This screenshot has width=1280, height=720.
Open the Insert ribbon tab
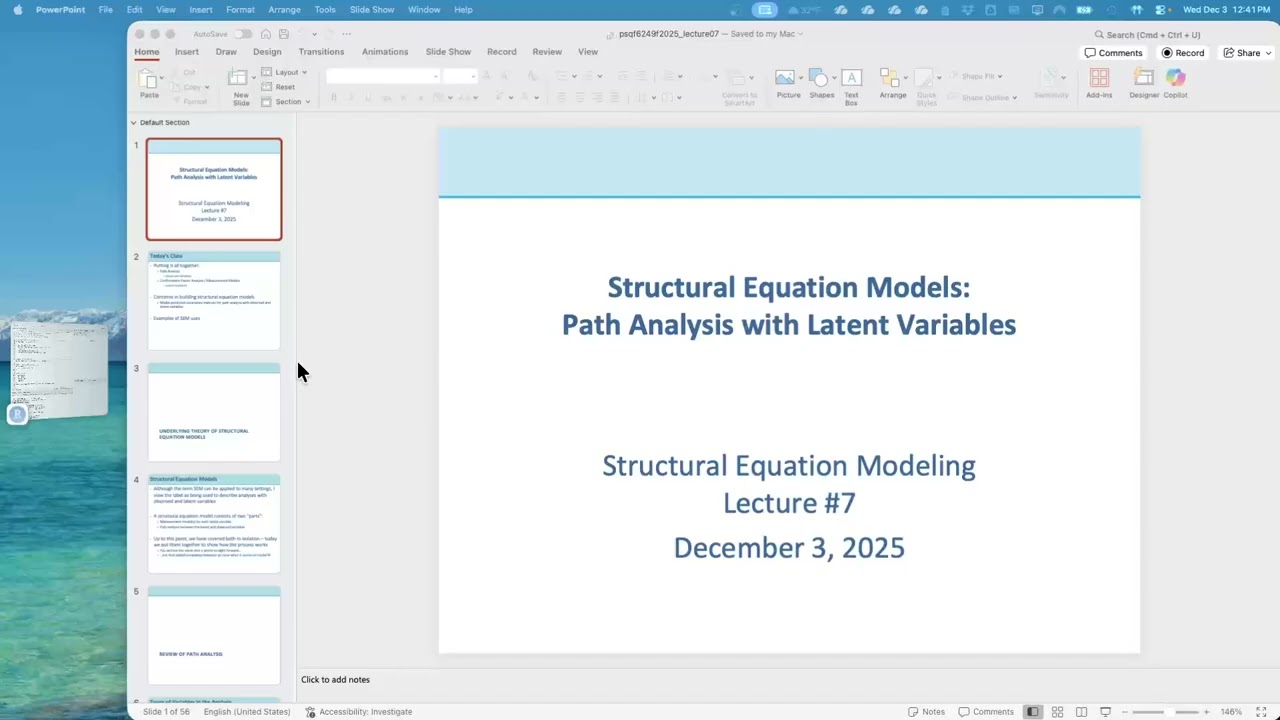pyautogui.click(x=187, y=52)
